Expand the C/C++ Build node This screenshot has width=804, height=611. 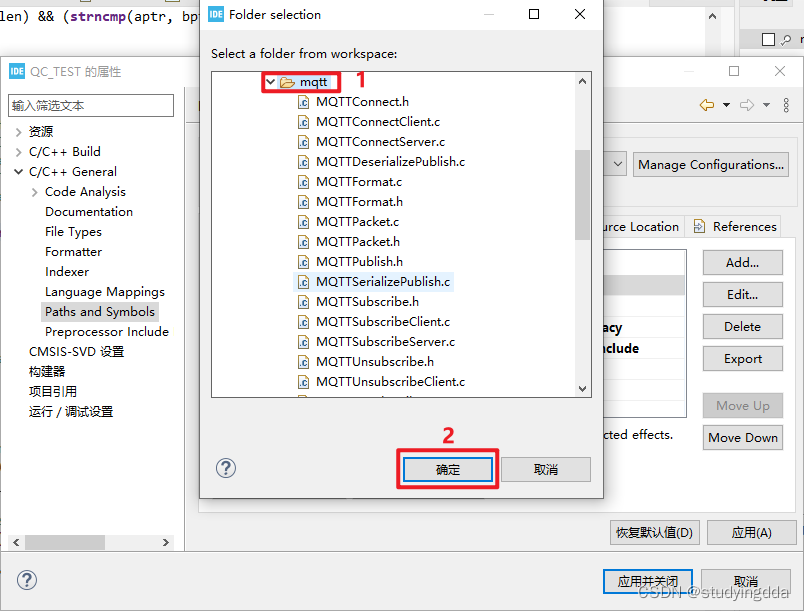click(18, 152)
